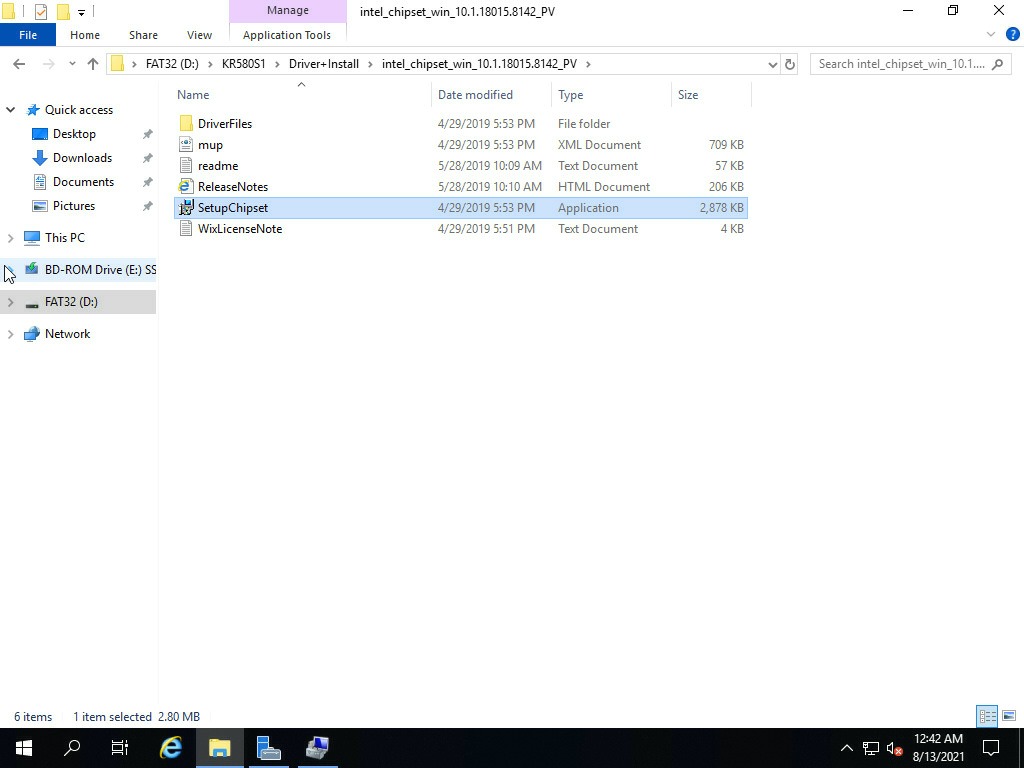Viewport: 1024px width, 768px height.
Task: Open address bar history dropdown
Action: [x=773, y=64]
